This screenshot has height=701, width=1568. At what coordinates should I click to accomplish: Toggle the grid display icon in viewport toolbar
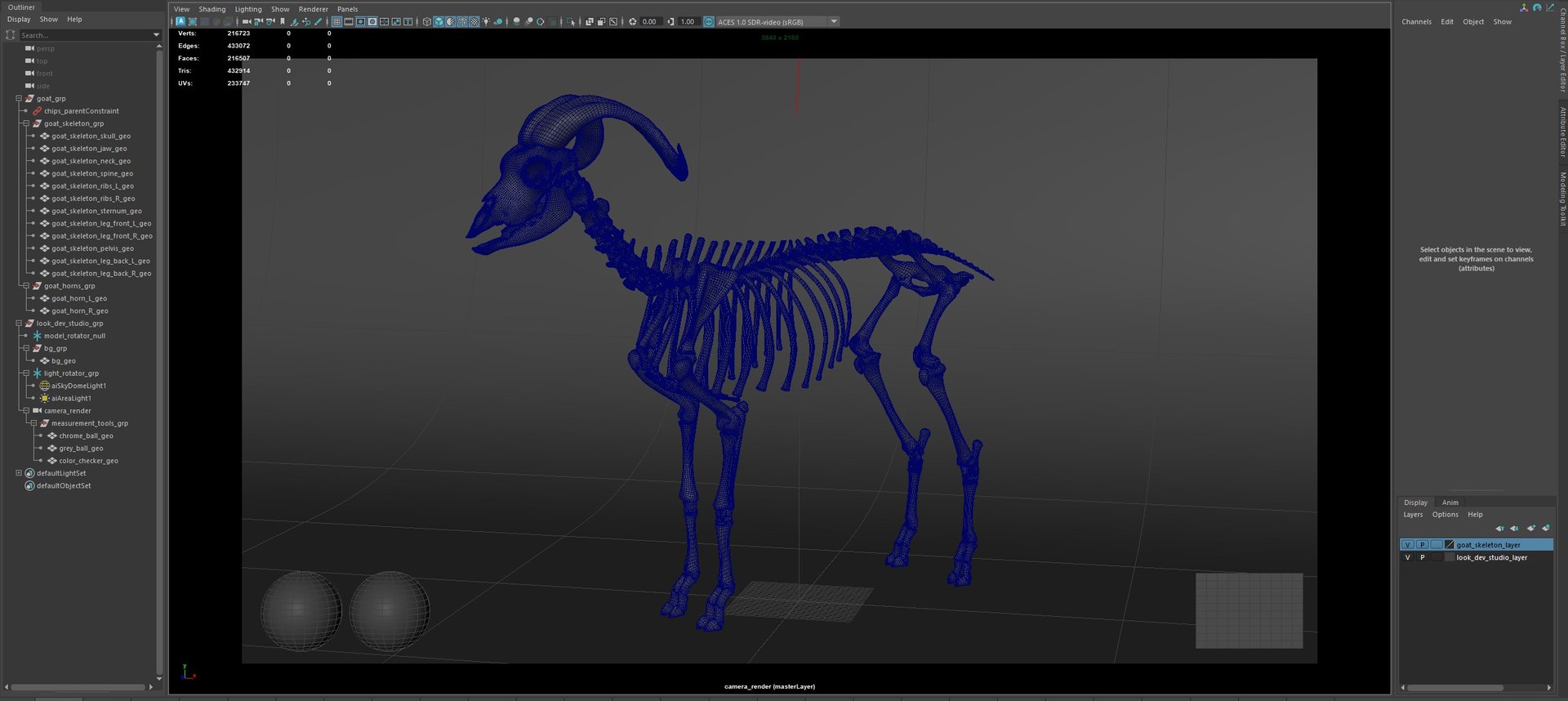tap(336, 21)
